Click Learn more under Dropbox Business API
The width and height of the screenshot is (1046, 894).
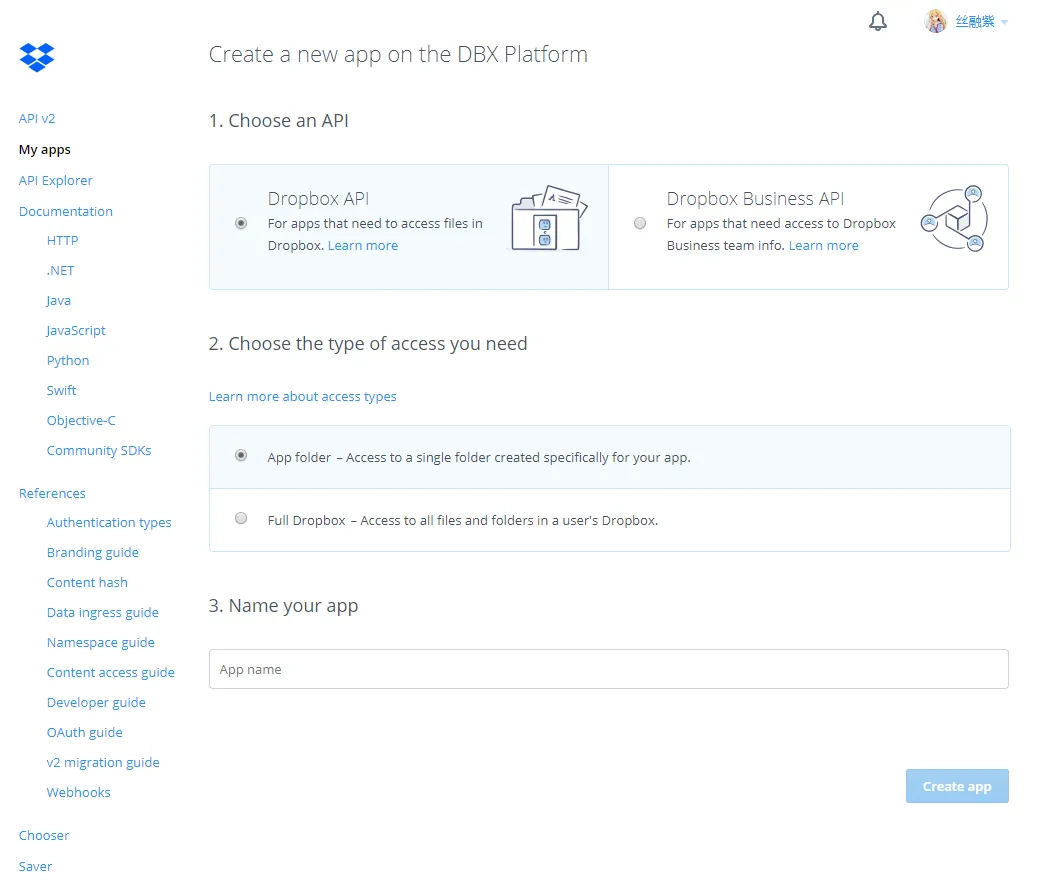(823, 246)
